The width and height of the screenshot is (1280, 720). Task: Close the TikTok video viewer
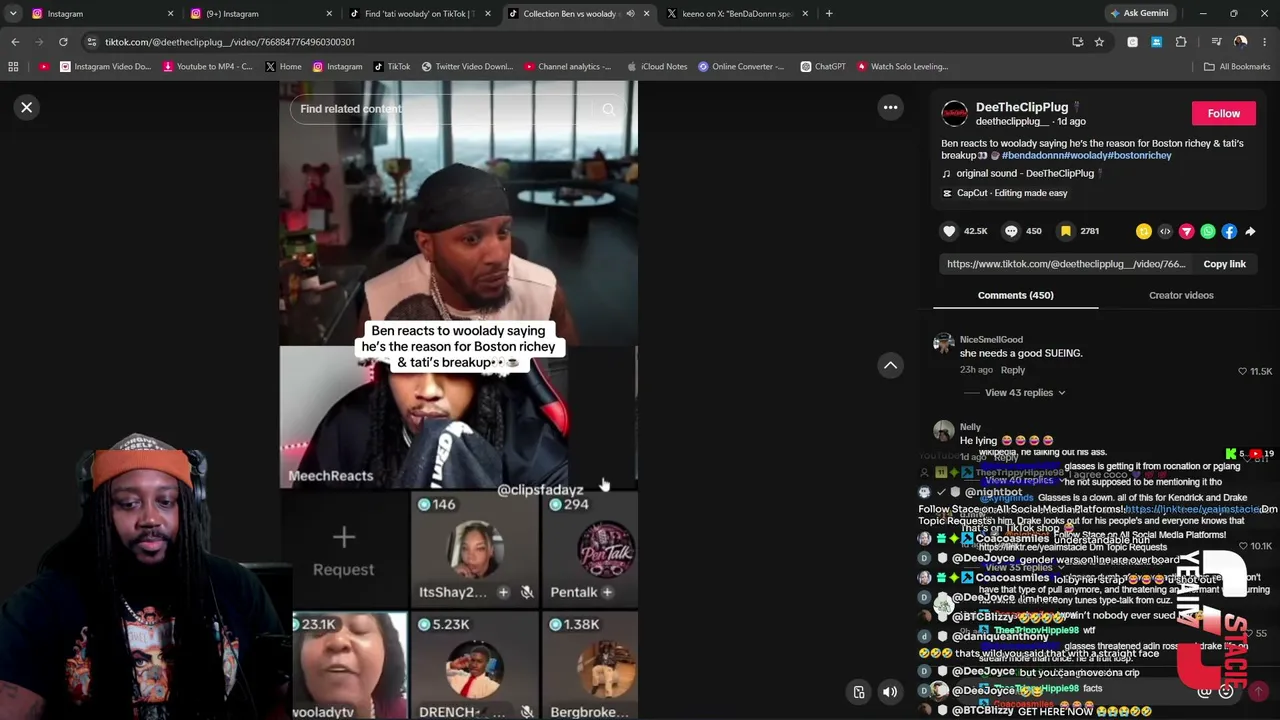pos(27,107)
